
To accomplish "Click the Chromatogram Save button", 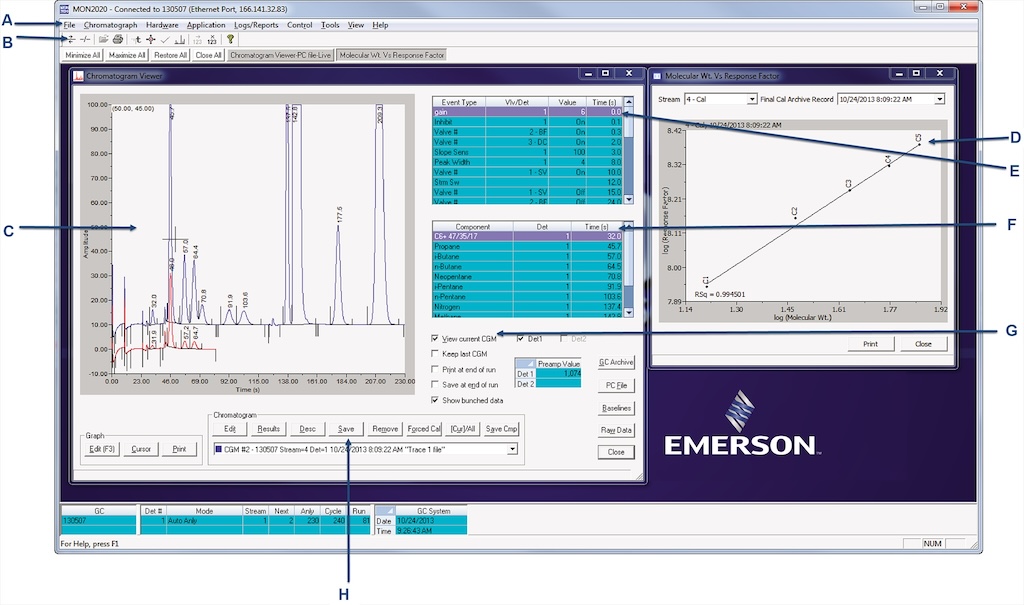I will [345, 429].
